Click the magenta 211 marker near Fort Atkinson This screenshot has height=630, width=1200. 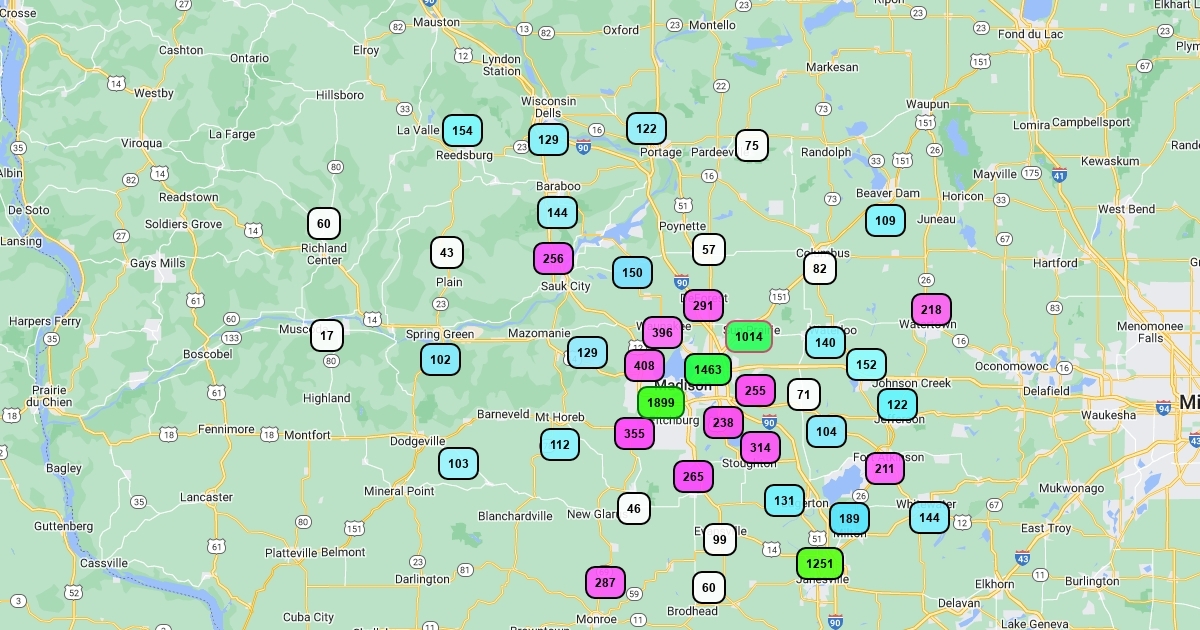click(x=884, y=468)
